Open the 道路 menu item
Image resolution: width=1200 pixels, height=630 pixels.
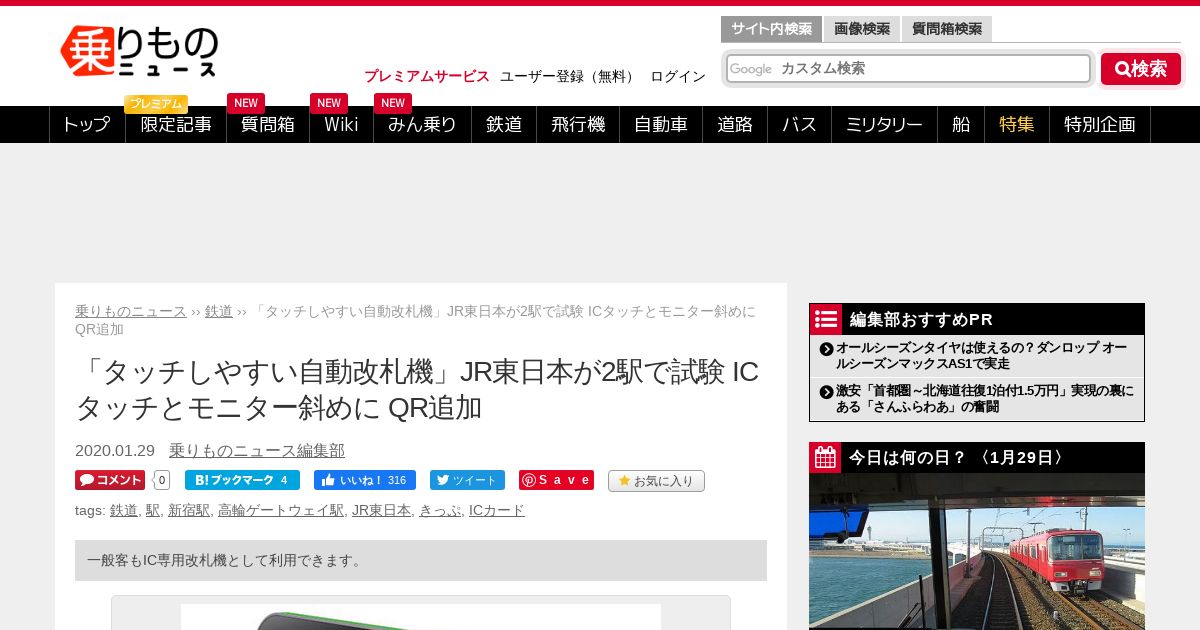(x=735, y=124)
